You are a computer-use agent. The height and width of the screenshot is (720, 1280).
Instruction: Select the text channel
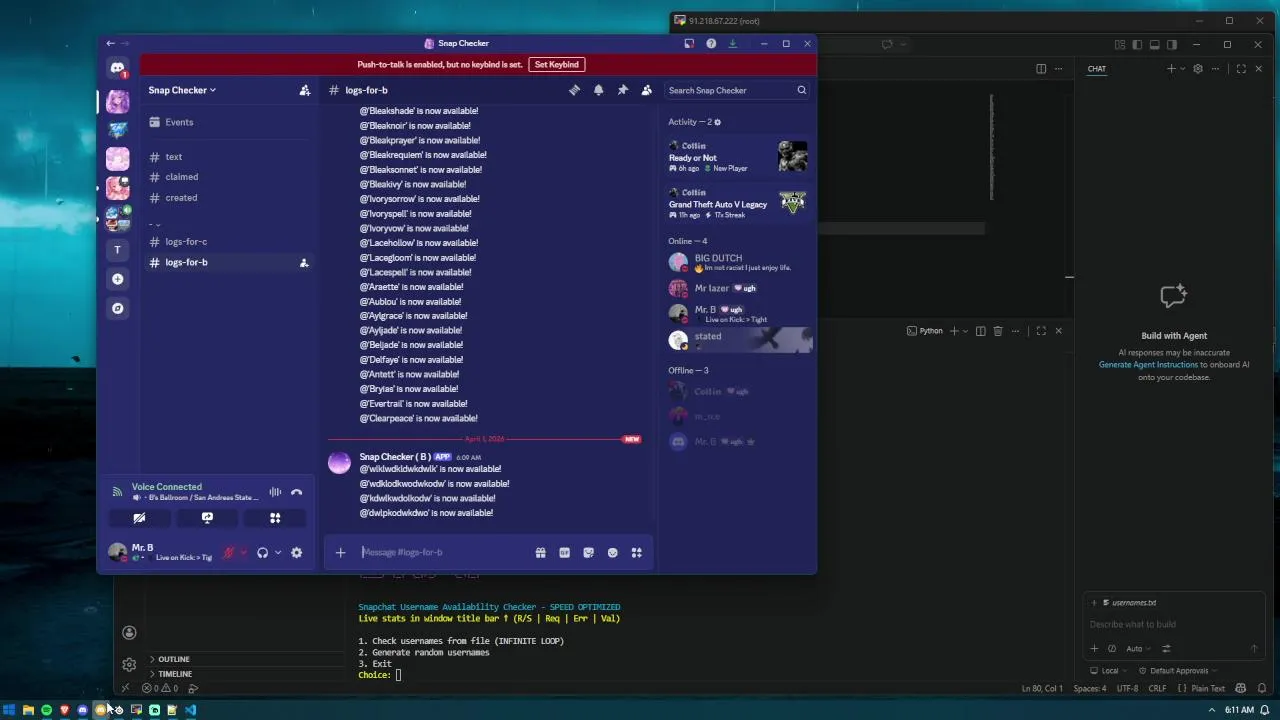pyautogui.click(x=228, y=157)
